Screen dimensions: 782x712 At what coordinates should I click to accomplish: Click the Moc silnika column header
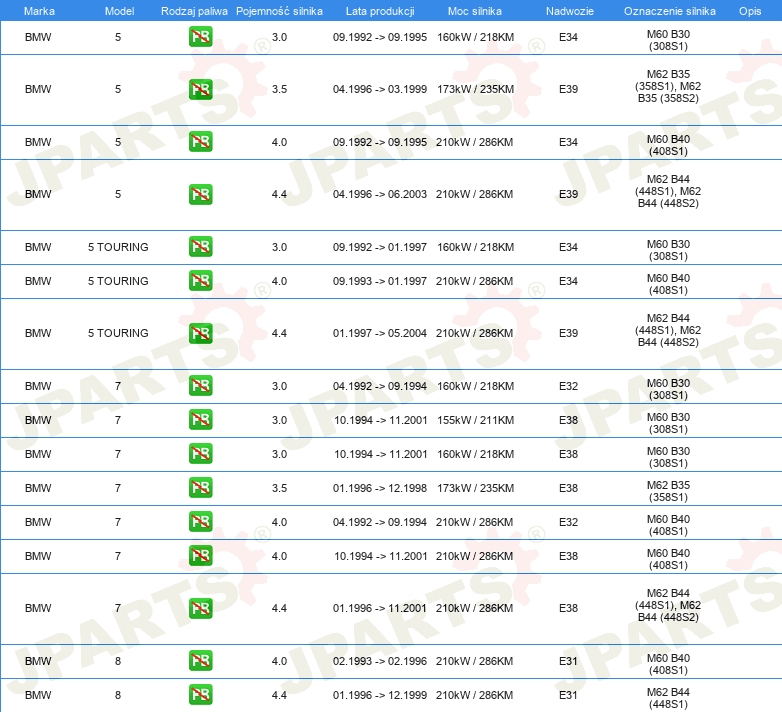475,10
